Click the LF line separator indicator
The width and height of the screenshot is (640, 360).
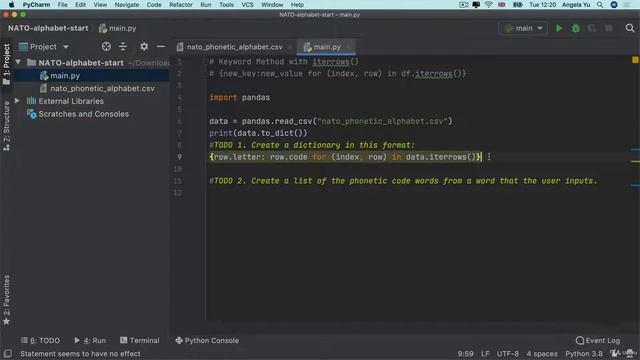[485, 353]
